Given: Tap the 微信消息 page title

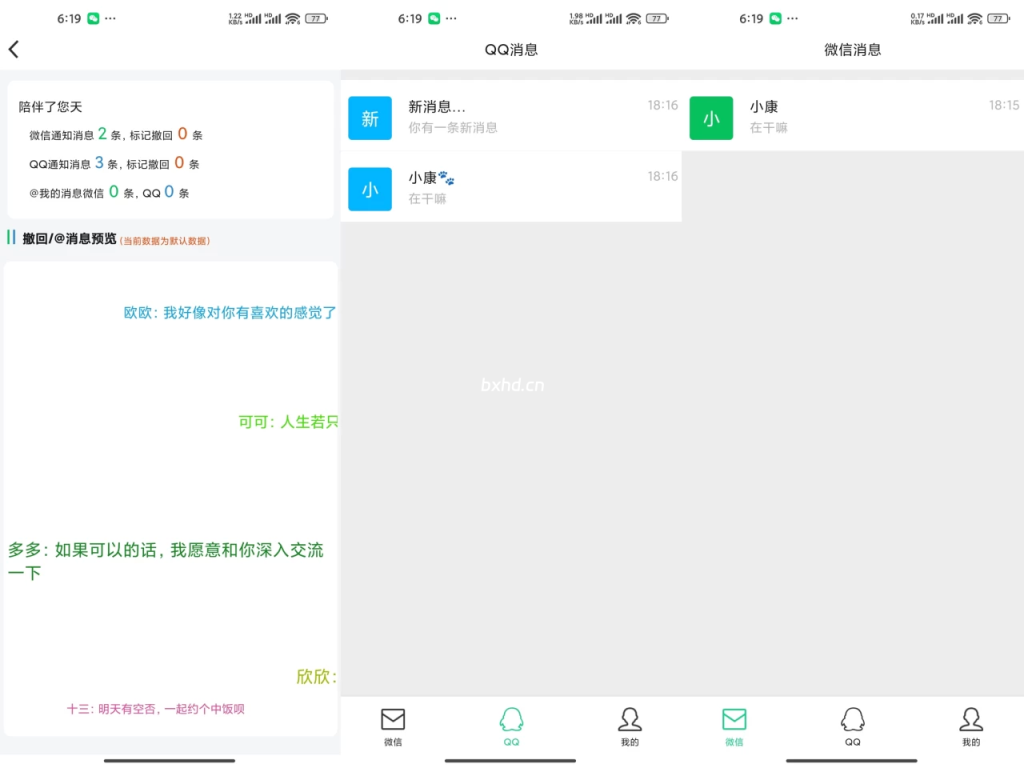Looking at the screenshot, I should tap(852, 50).
